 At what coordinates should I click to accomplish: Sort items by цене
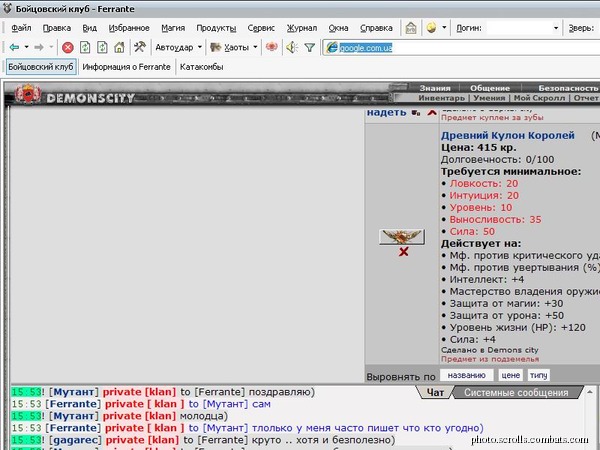pos(510,375)
